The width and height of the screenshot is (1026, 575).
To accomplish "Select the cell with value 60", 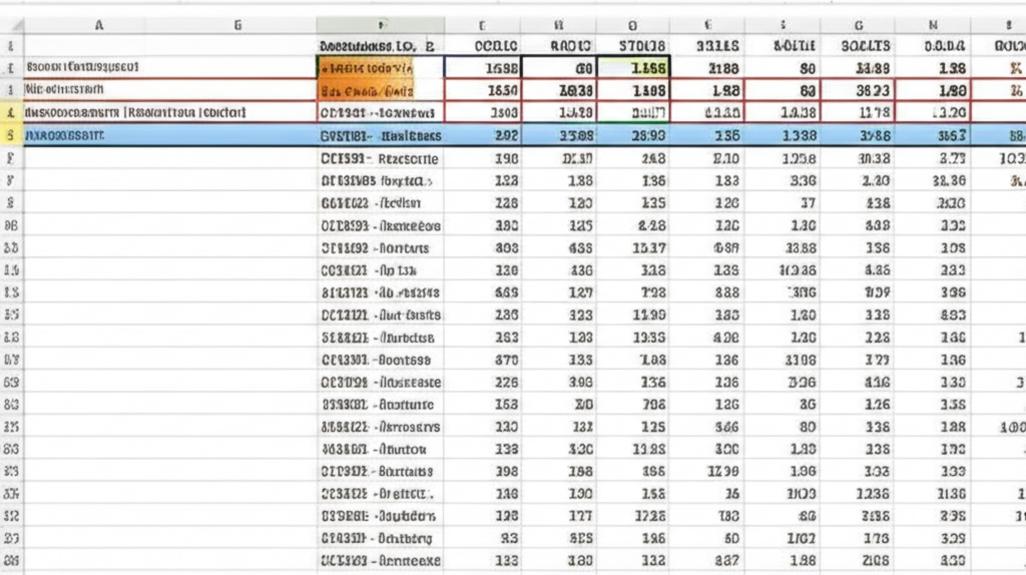I will (x=708, y=538).
